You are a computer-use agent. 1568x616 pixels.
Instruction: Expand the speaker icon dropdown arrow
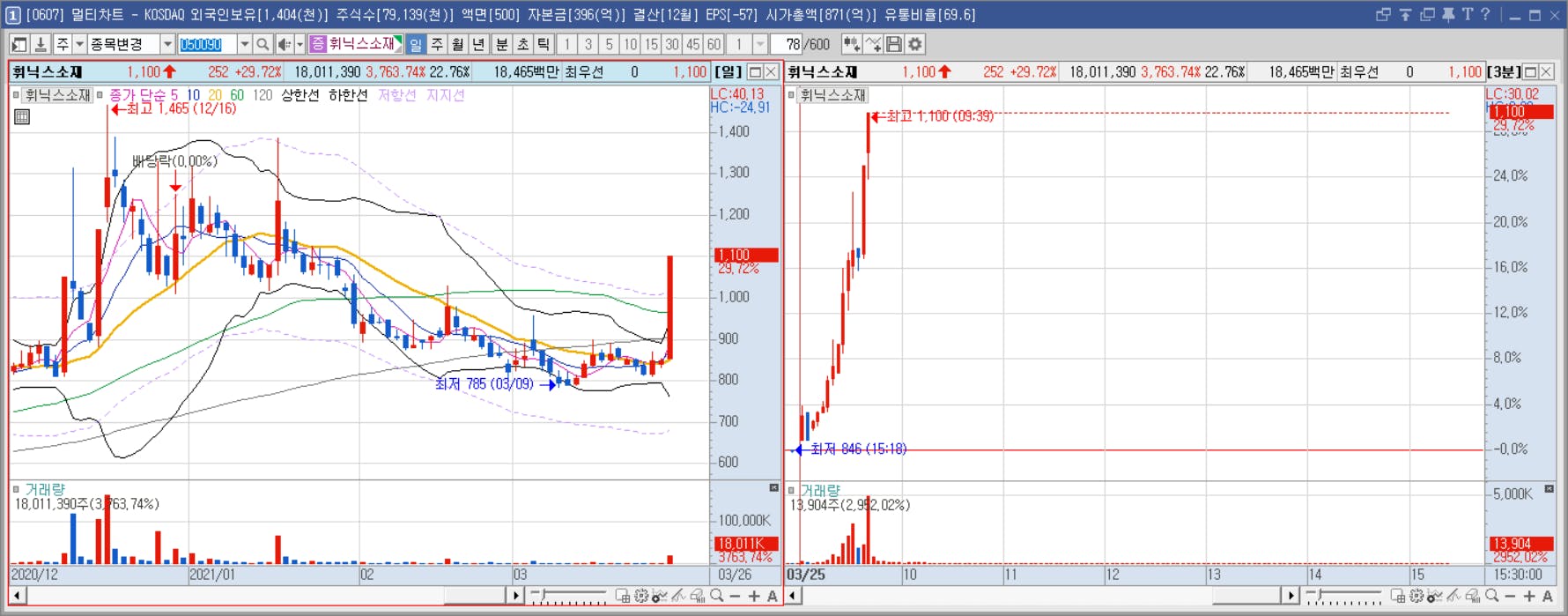tap(300, 44)
